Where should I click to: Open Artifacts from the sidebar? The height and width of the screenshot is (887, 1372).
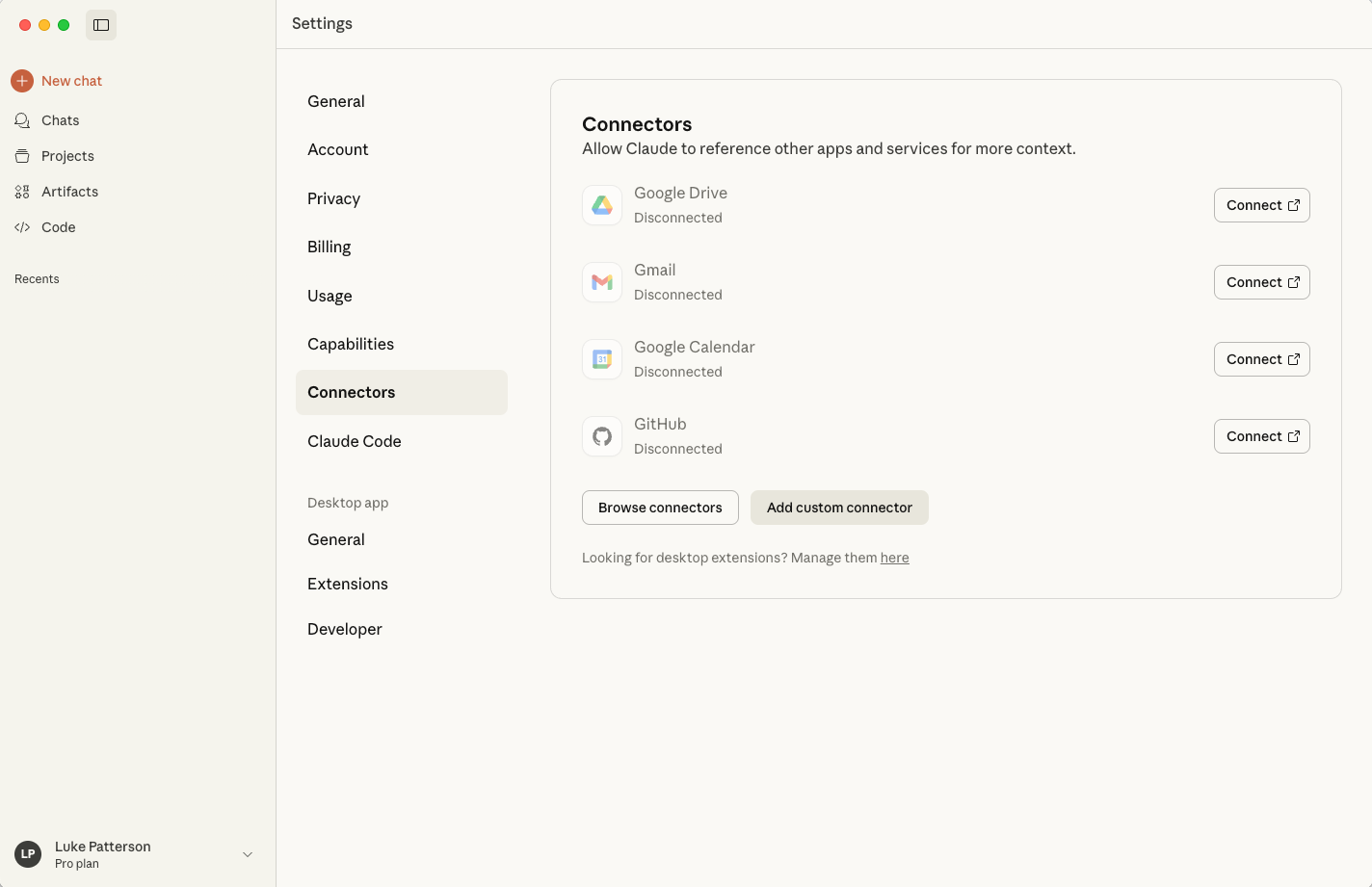(69, 192)
